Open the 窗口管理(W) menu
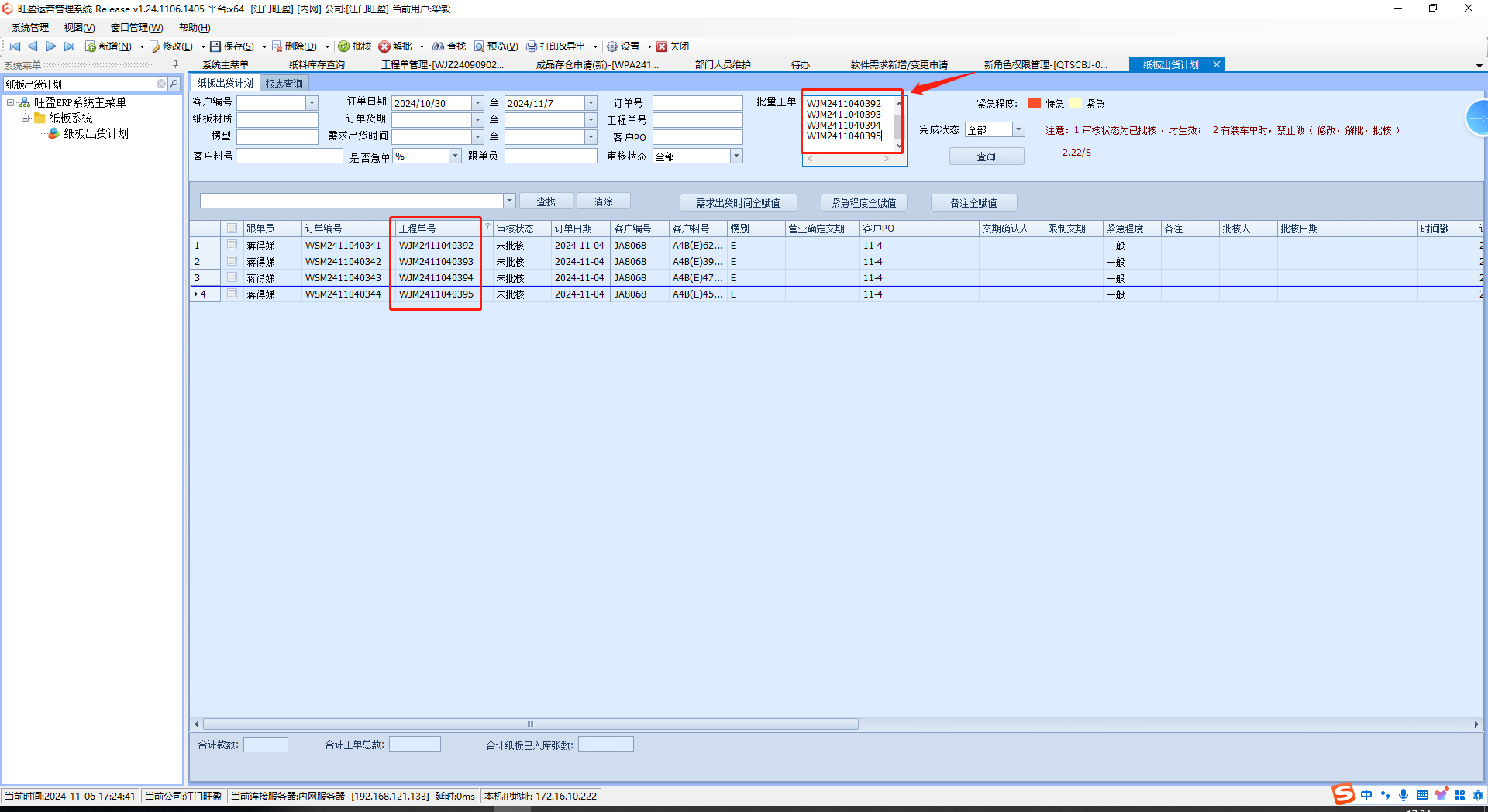This screenshot has height=812, width=1488. click(x=136, y=27)
